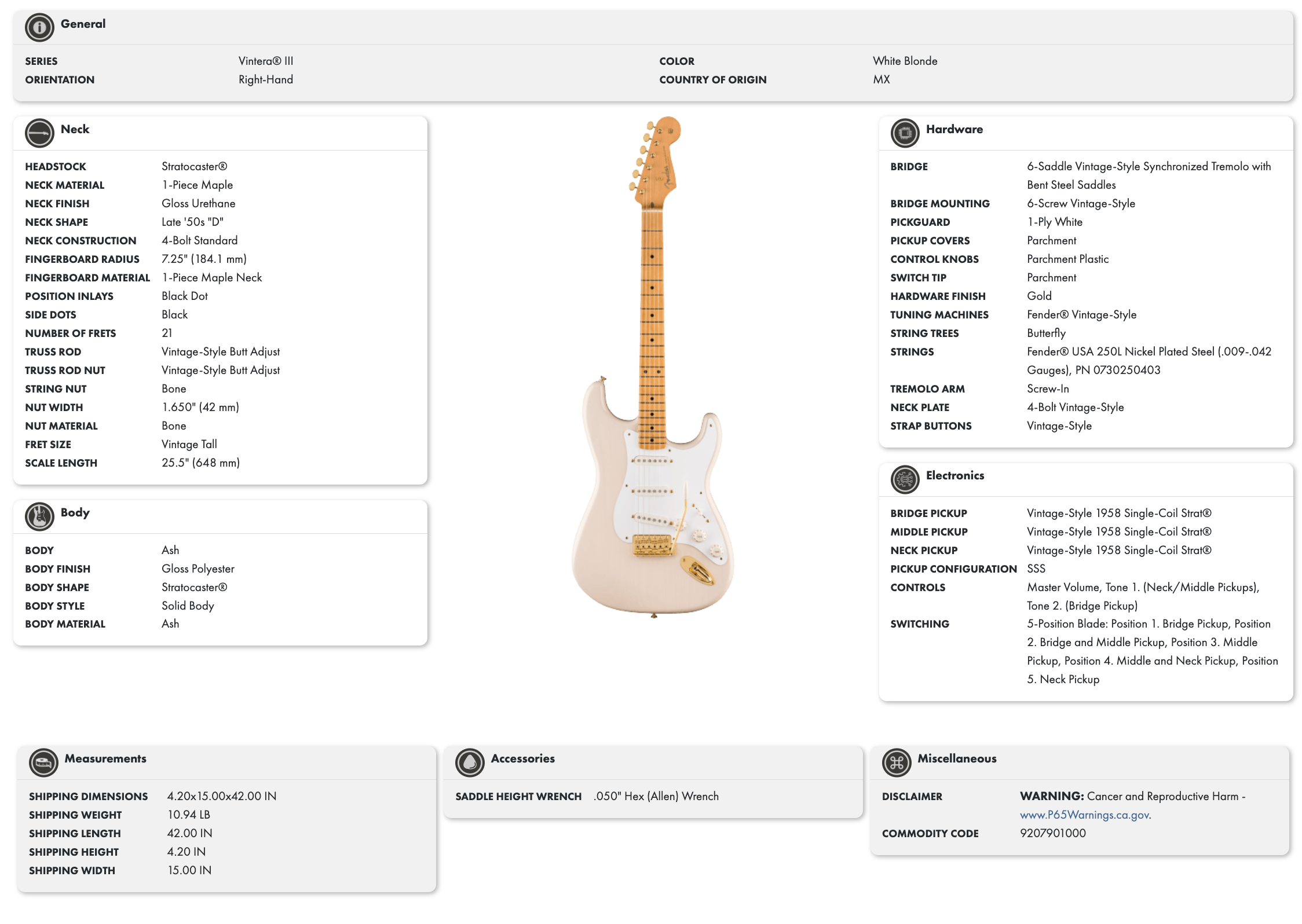Click the Hardware section chip icon
Screen dimensions: 1302x924
click(x=905, y=133)
